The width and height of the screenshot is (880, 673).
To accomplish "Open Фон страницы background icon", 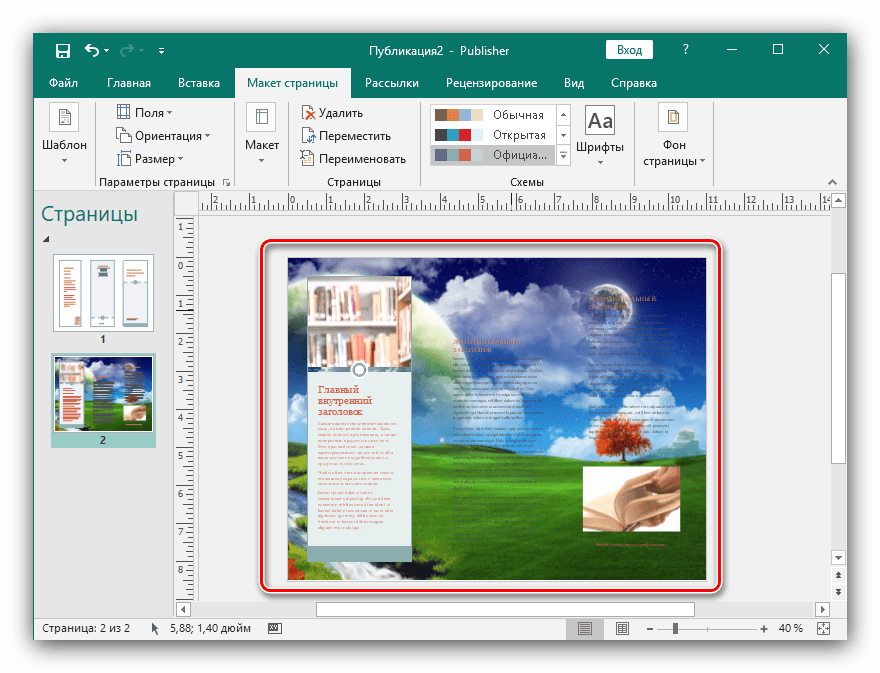I will tap(673, 118).
